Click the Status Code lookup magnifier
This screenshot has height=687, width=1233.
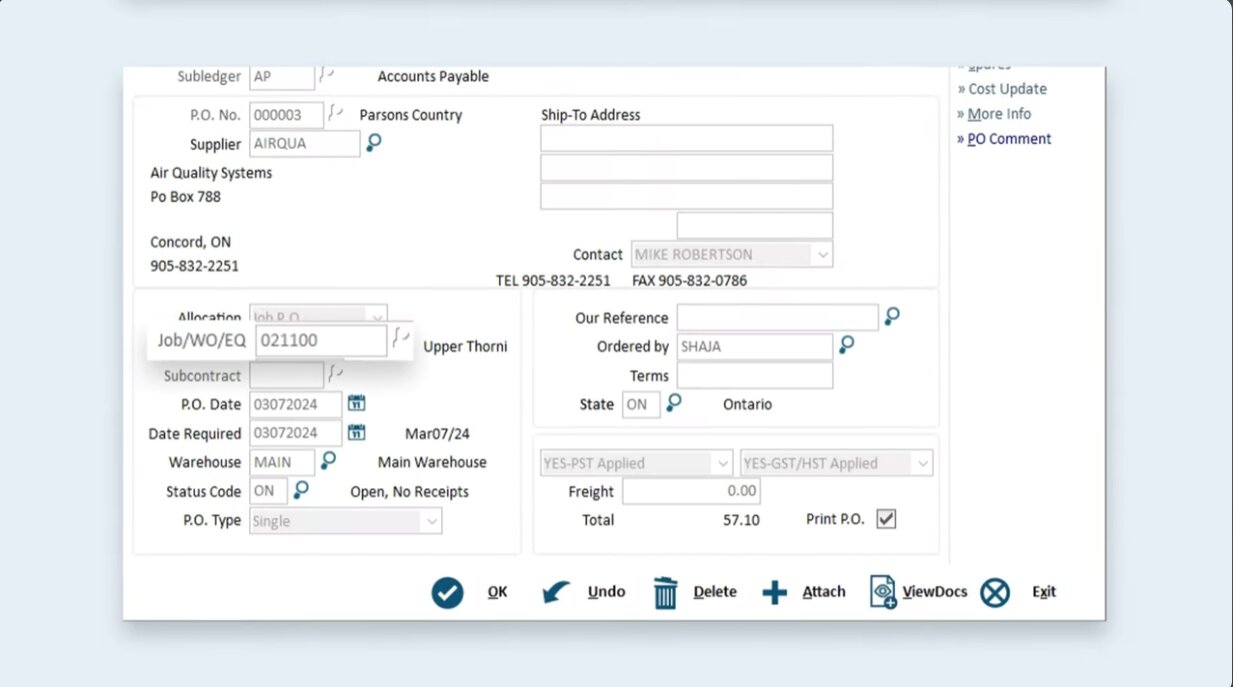(x=301, y=490)
